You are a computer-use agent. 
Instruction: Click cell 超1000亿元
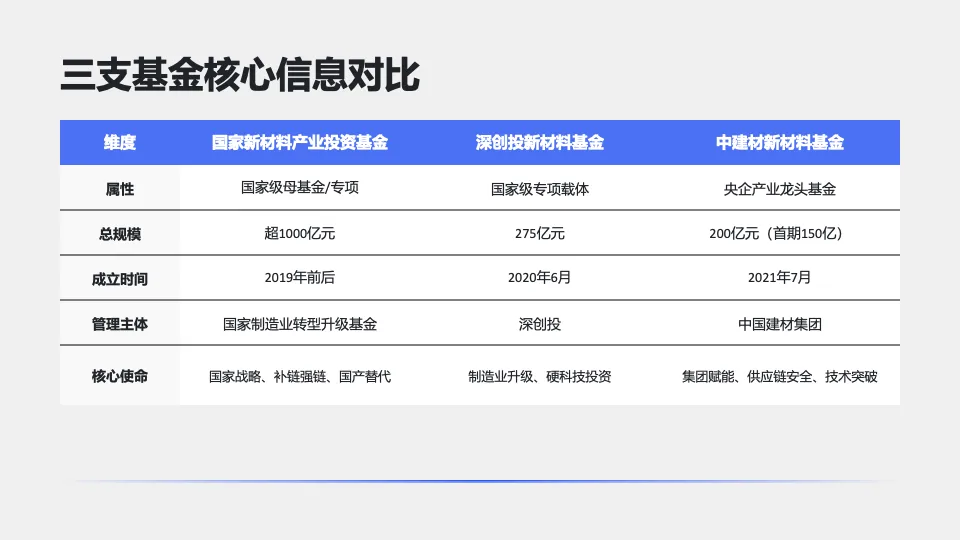300,233
